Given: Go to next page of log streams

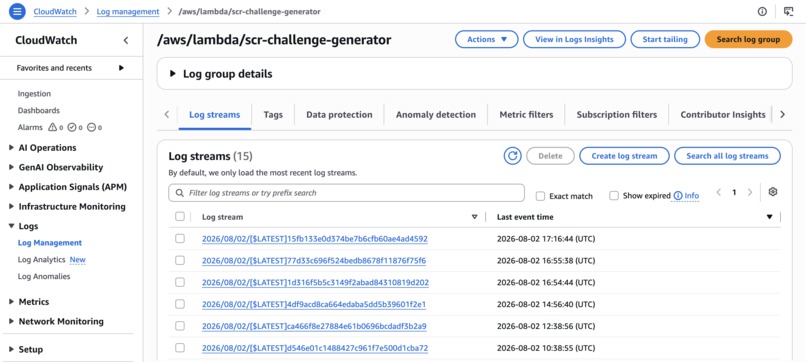Looking at the screenshot, I should [x=750, y=192].
